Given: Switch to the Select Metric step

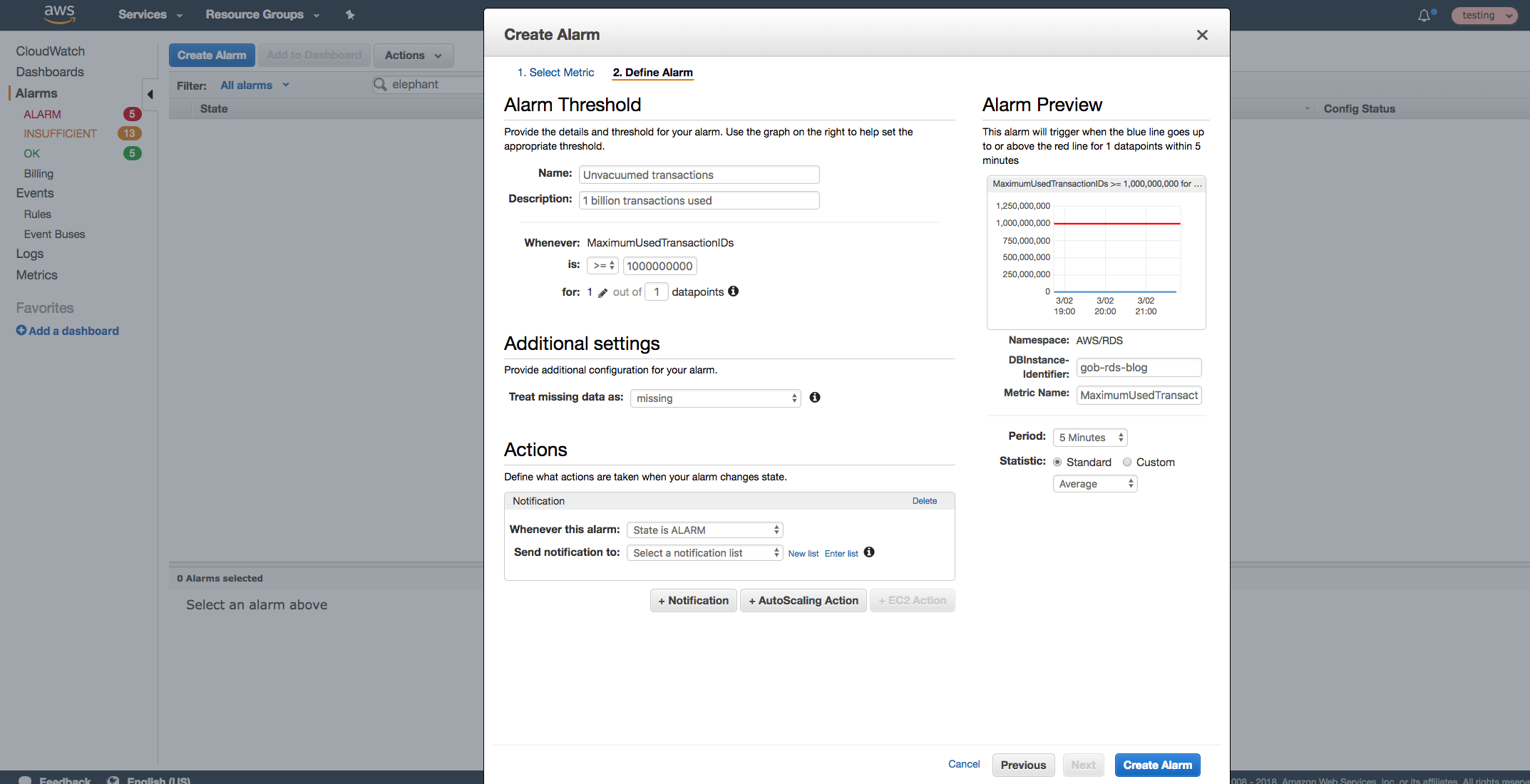Looking at the screenshot, I should [x=557, y=72].
